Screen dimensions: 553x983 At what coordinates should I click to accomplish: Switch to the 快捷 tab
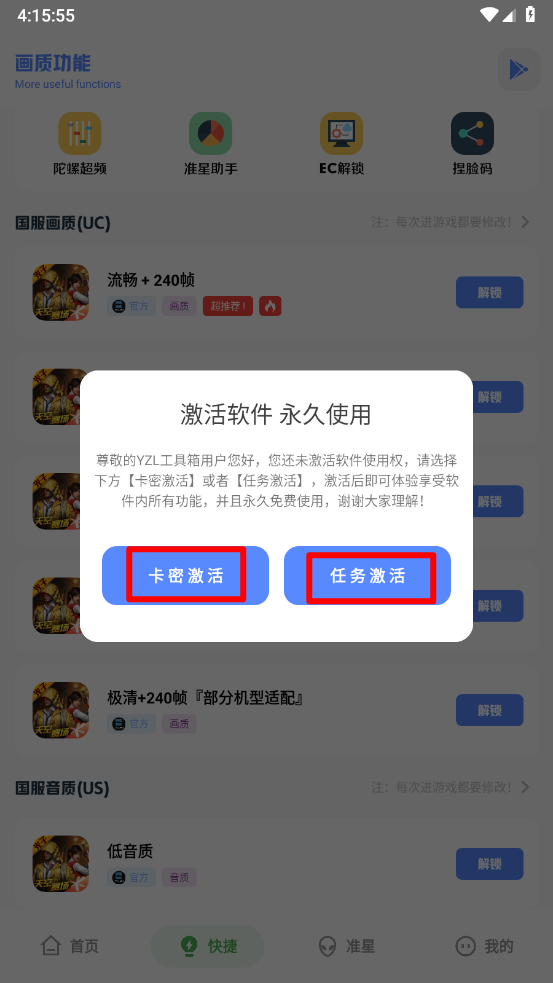click(208, 945)
